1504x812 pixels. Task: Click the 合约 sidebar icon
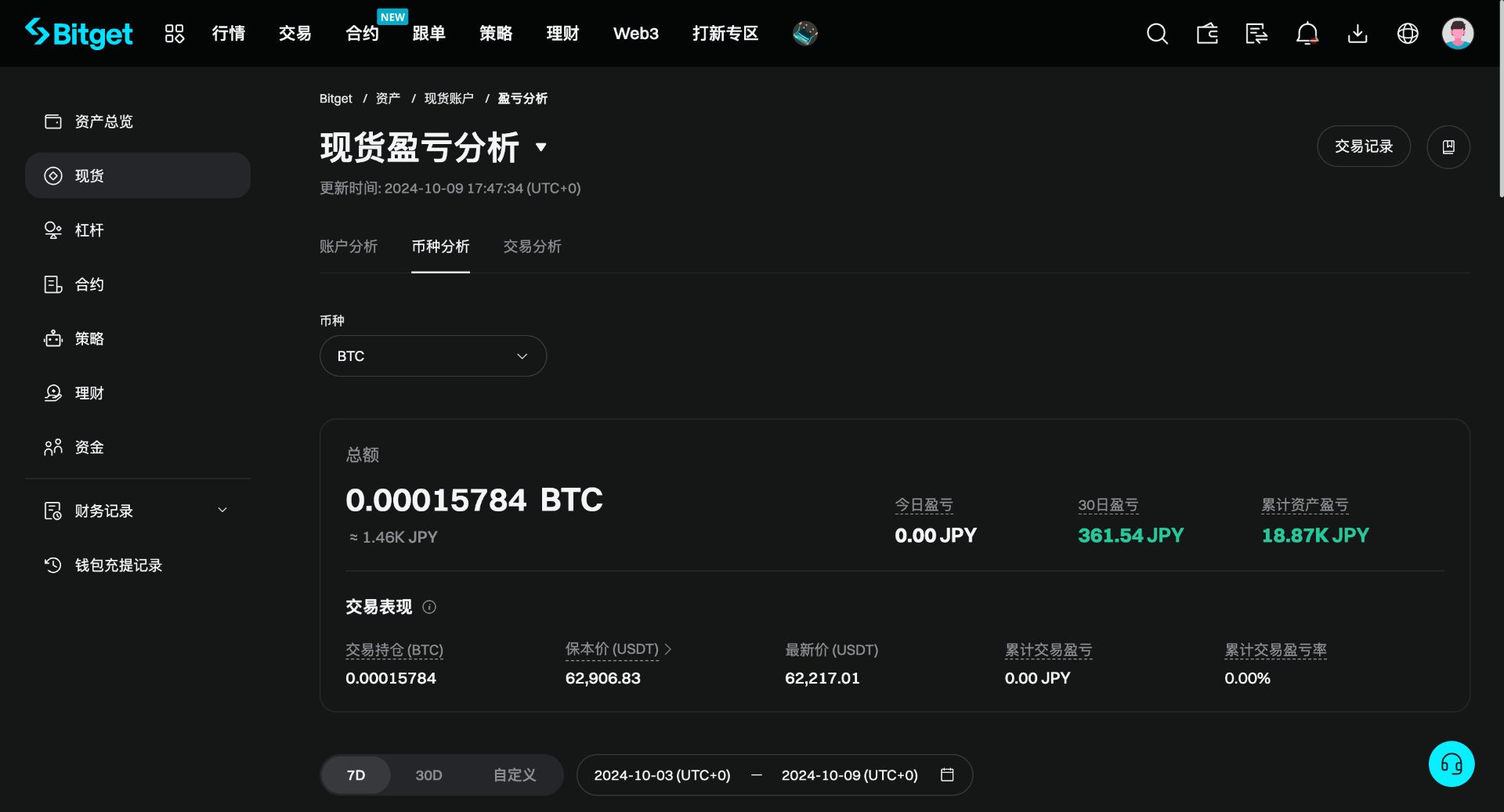(53, 284)
